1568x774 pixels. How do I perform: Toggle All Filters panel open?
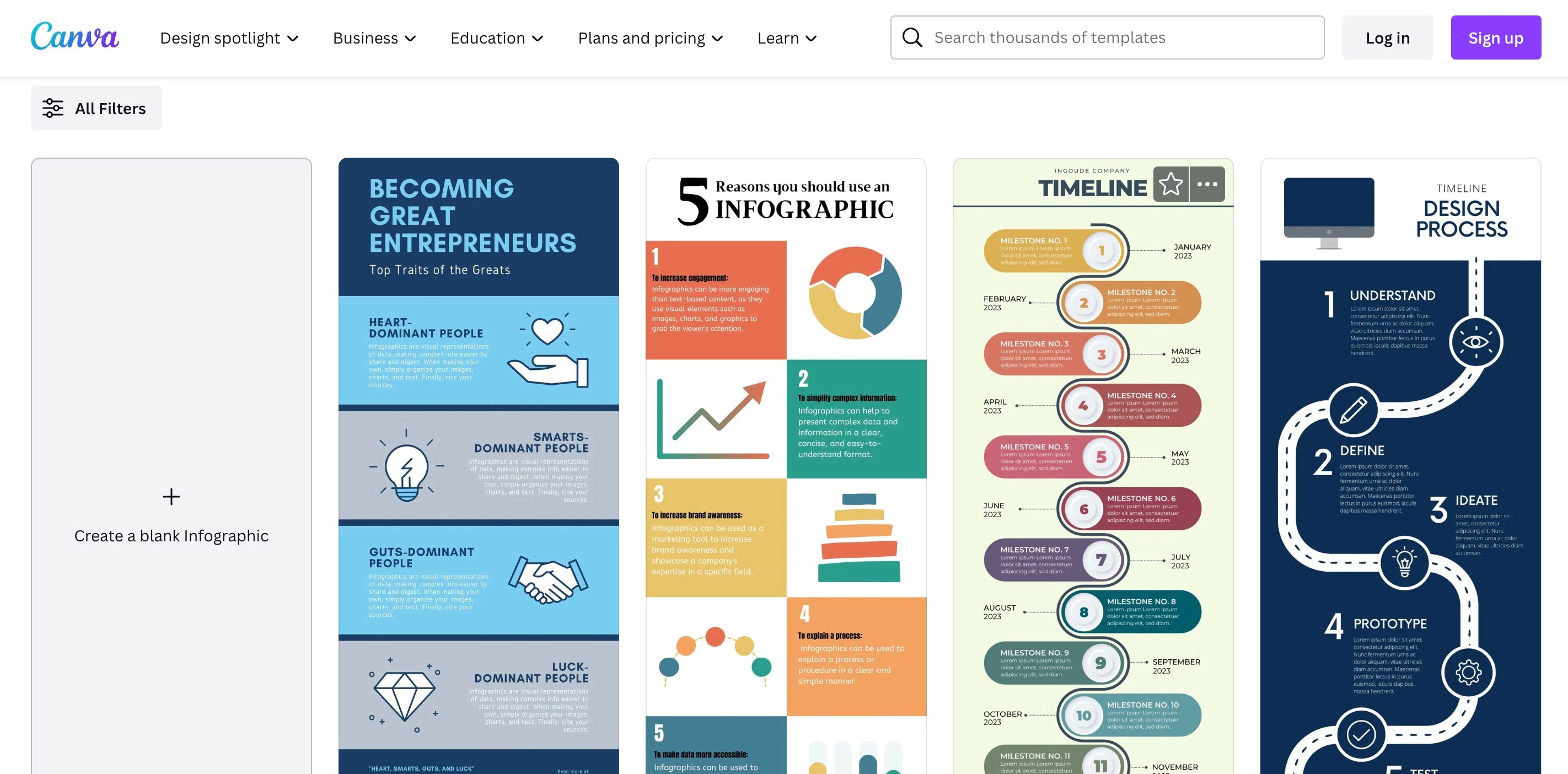(x=96, y=107)
